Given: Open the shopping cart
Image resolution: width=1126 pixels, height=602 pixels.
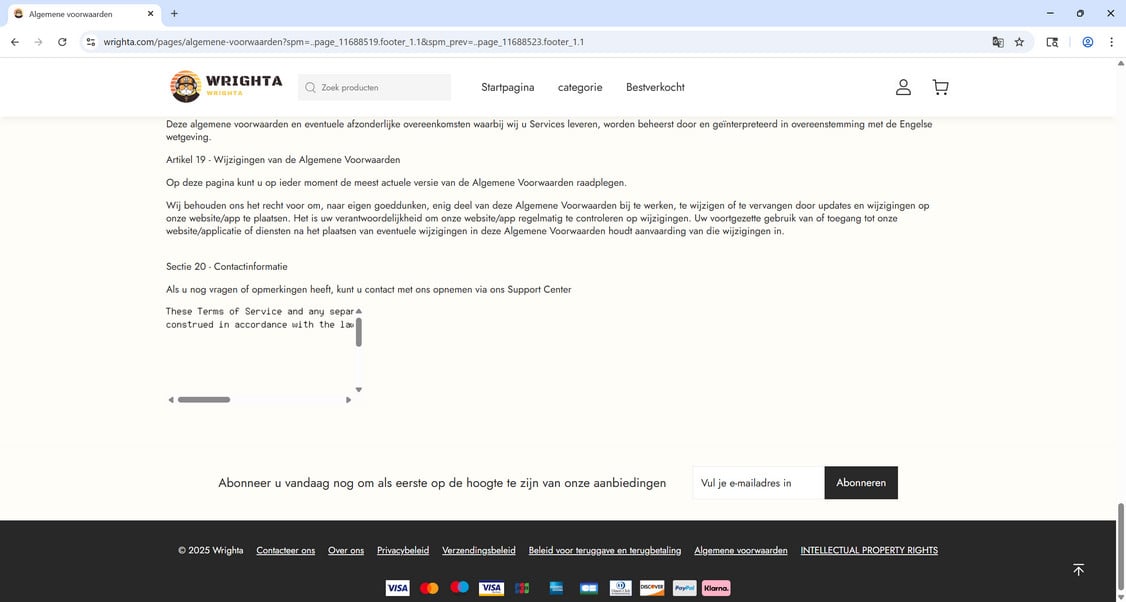Looking at the screenshot, I should [940, 87].
